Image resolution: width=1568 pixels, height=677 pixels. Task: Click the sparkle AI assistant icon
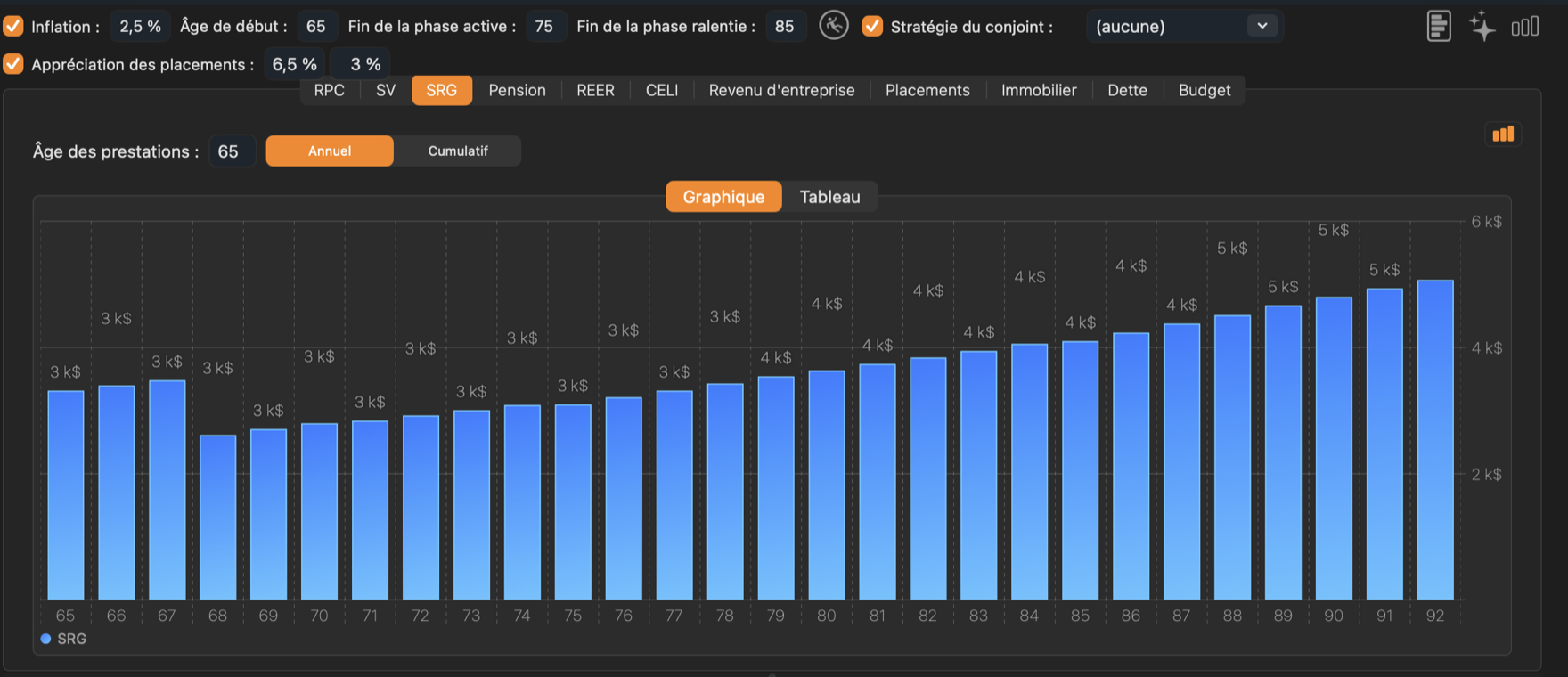[1482, 26]
